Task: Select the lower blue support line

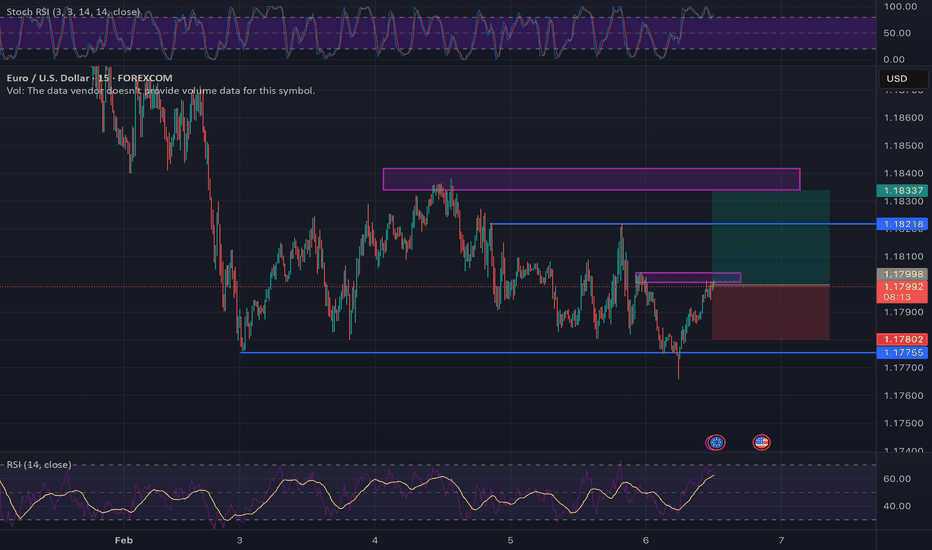Action: coord(559,353)
